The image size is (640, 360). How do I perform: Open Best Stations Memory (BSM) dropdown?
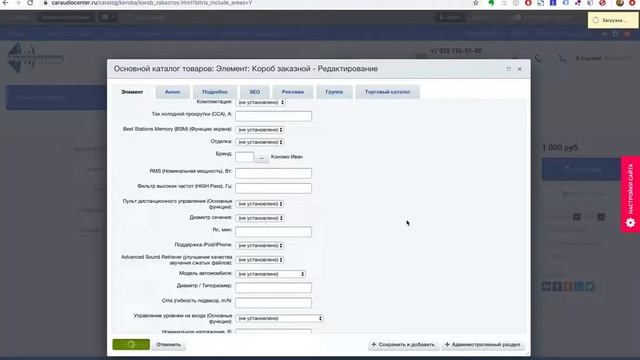(x=260, y=130)
